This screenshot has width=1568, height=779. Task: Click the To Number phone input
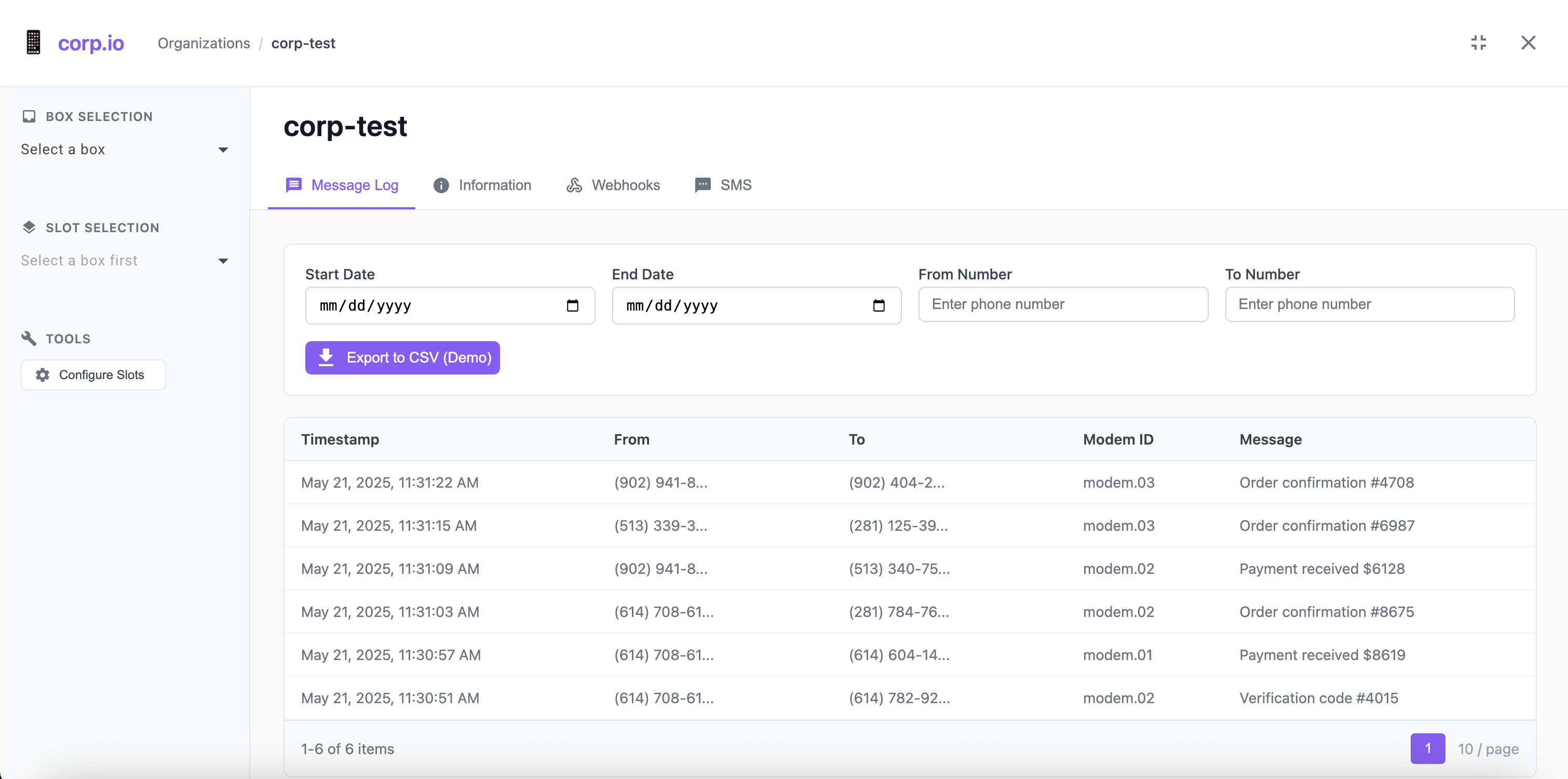click(x=1370, y=304)
